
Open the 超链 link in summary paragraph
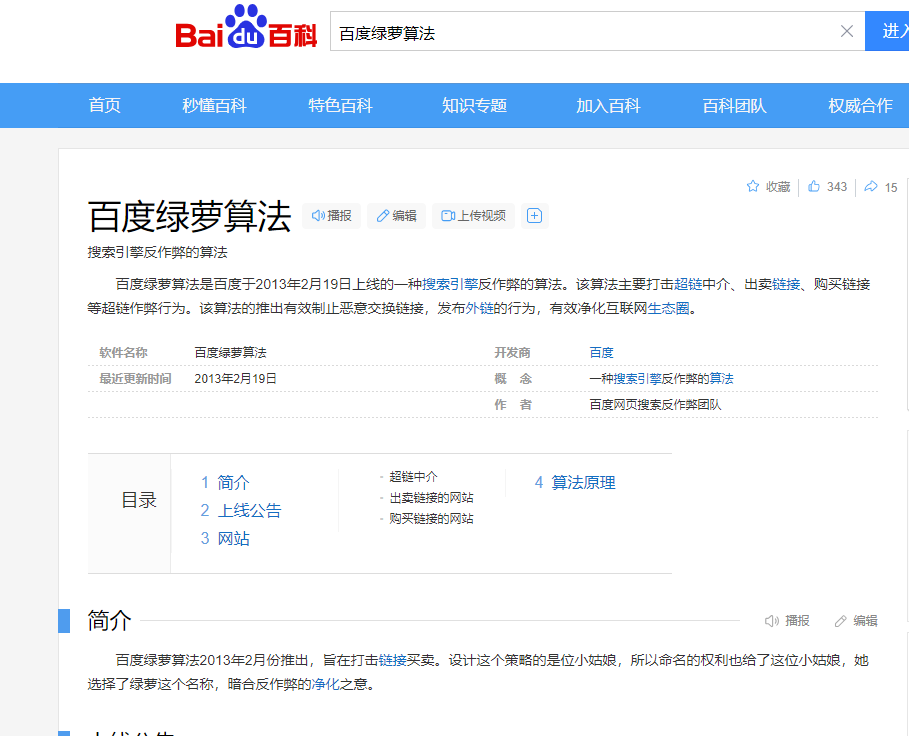(688, 284)
